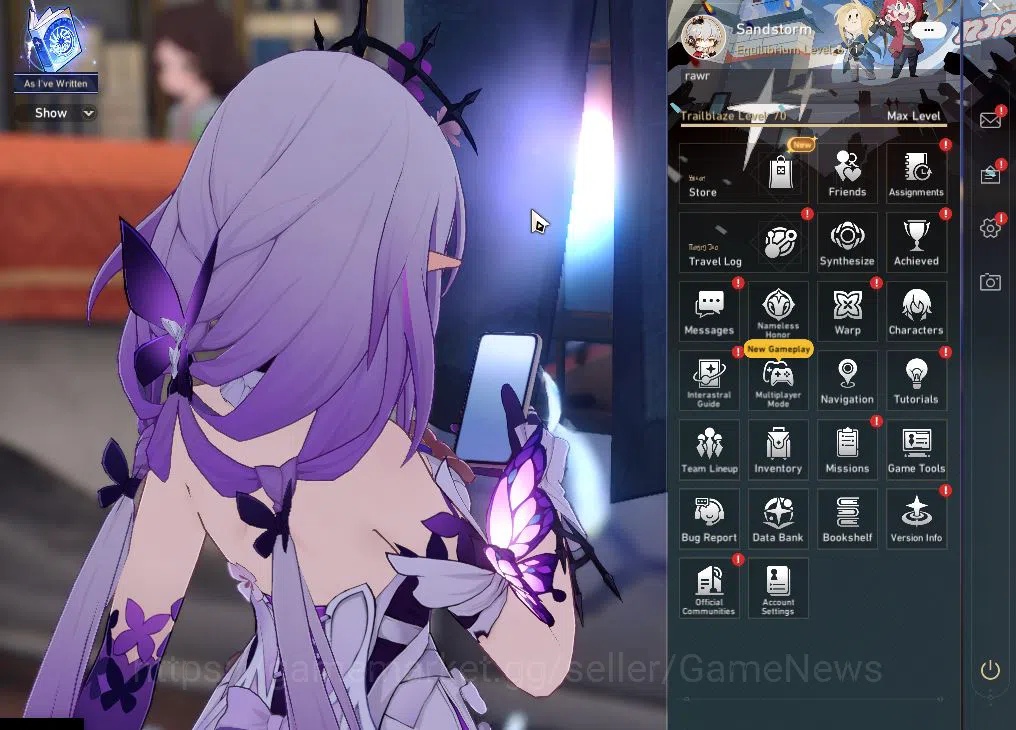
Task: Open the Messages menu
Action: [709, 312]
